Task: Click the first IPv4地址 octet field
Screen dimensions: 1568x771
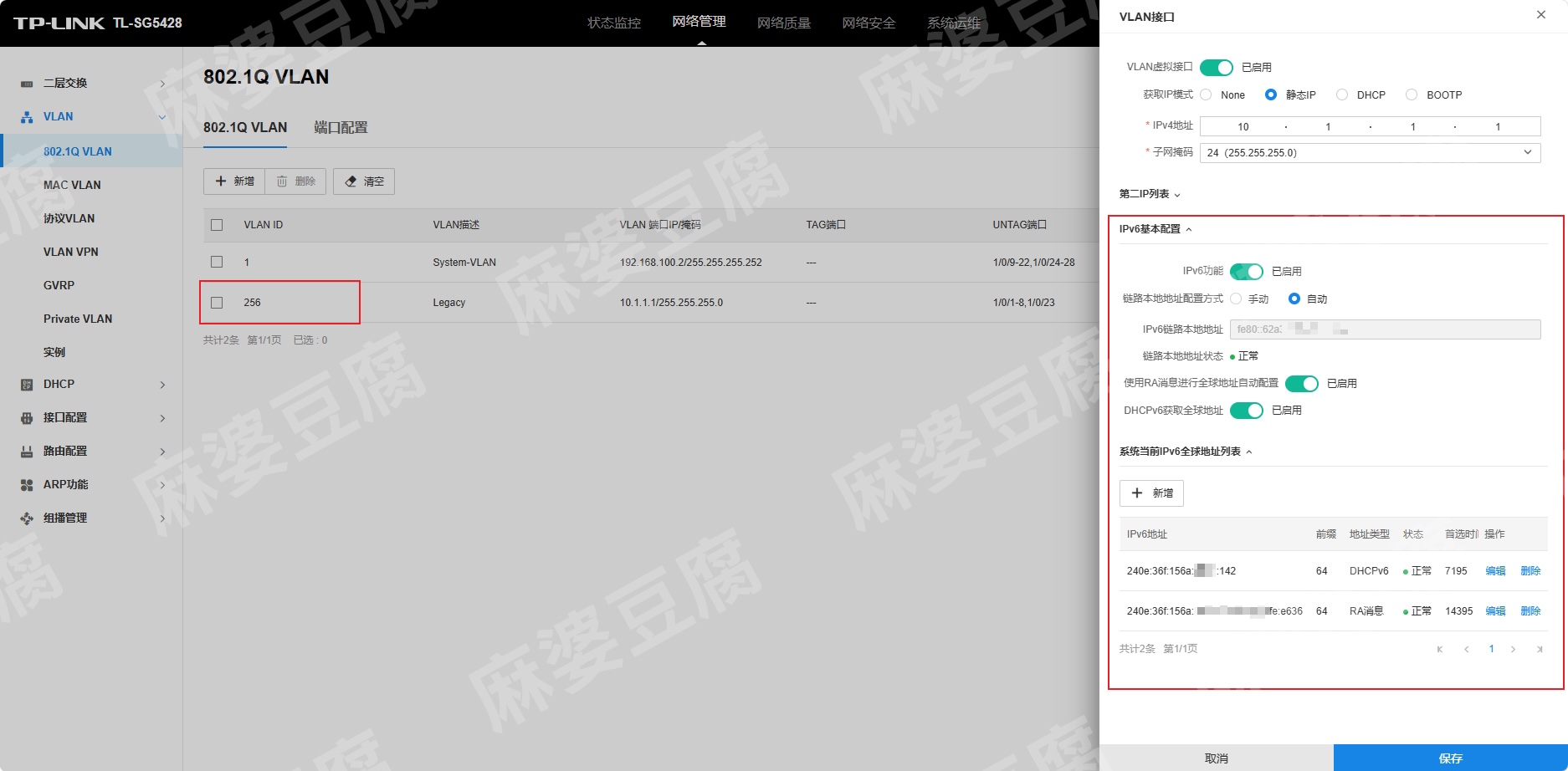Action: click(1243, 127)
